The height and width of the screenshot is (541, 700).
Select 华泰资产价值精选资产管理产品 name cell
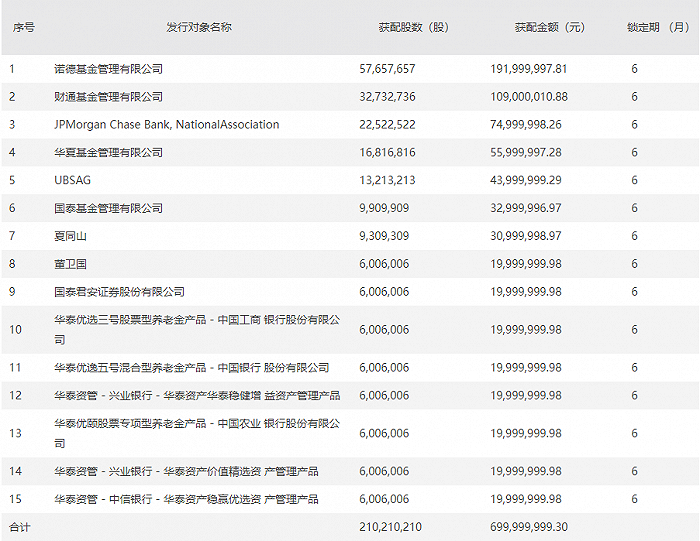(186, 471)
